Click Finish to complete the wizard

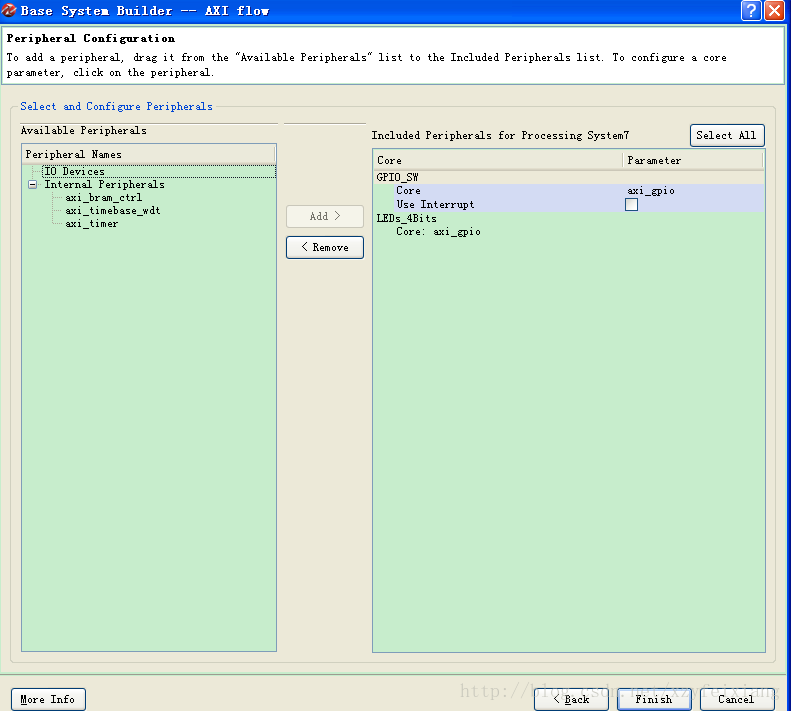pos(654,699)
